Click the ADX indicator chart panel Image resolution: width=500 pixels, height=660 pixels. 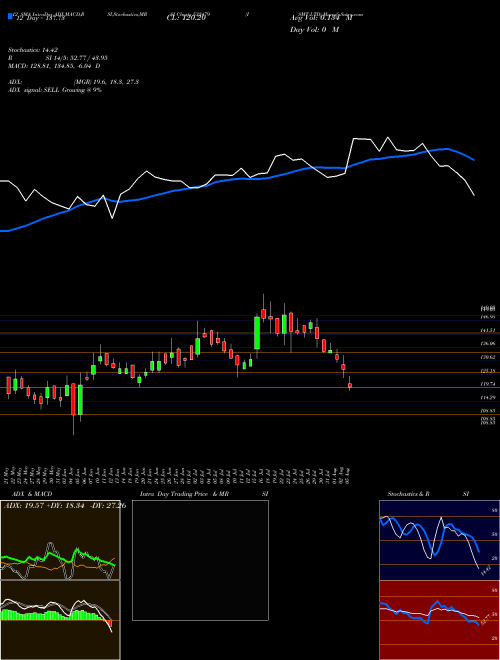[x=60, y=540]
